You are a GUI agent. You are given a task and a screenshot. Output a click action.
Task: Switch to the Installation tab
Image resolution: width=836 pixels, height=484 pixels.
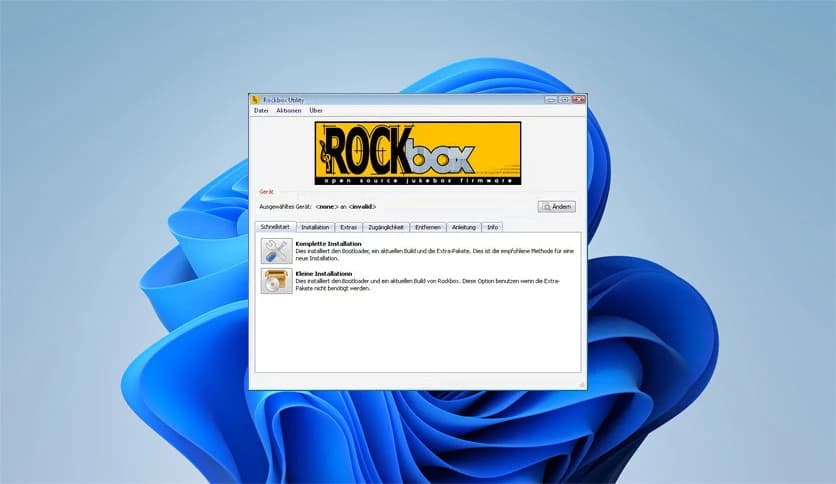pos(315,227)
